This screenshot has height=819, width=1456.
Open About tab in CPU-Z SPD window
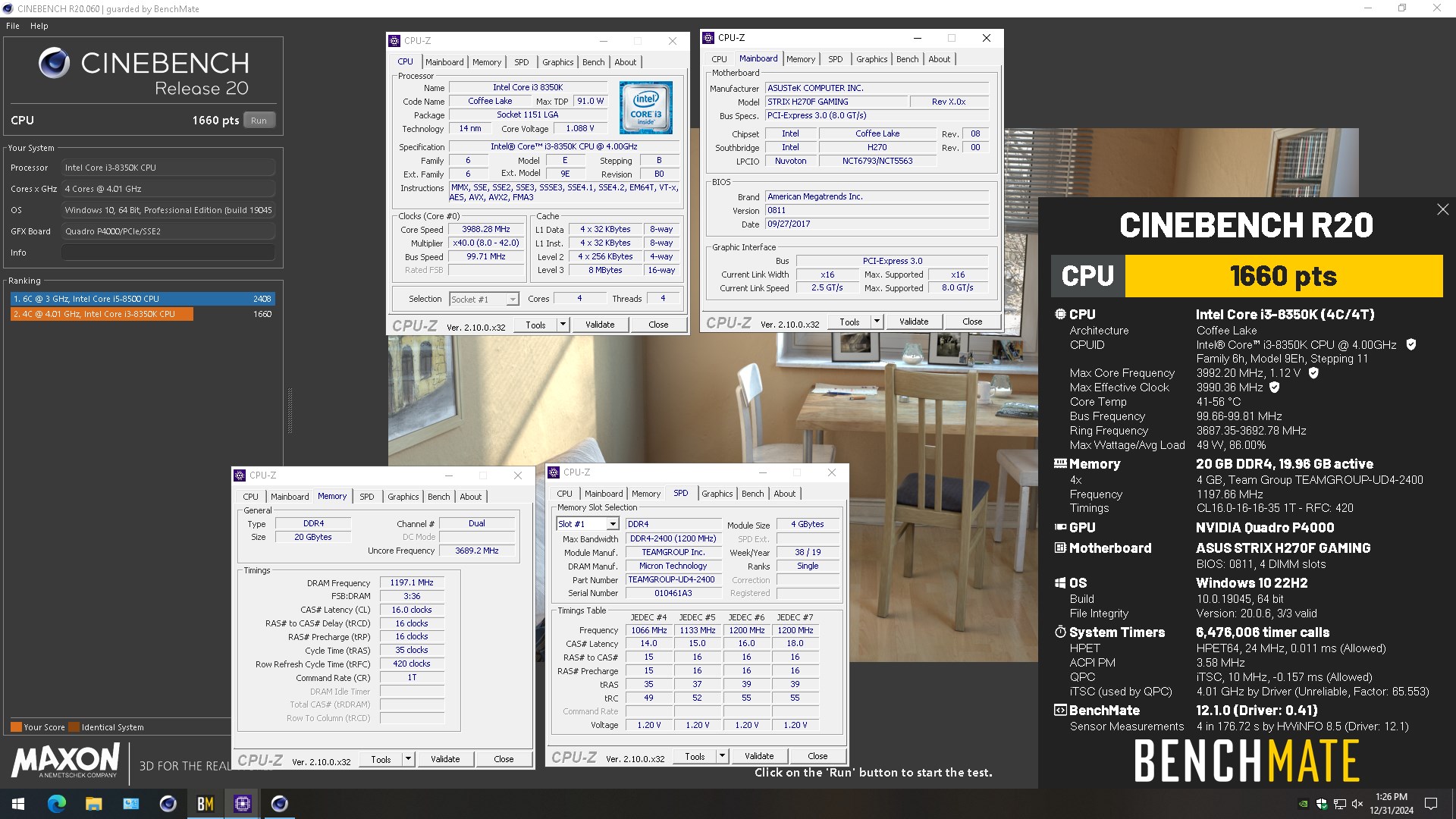[x=785, y=494]
